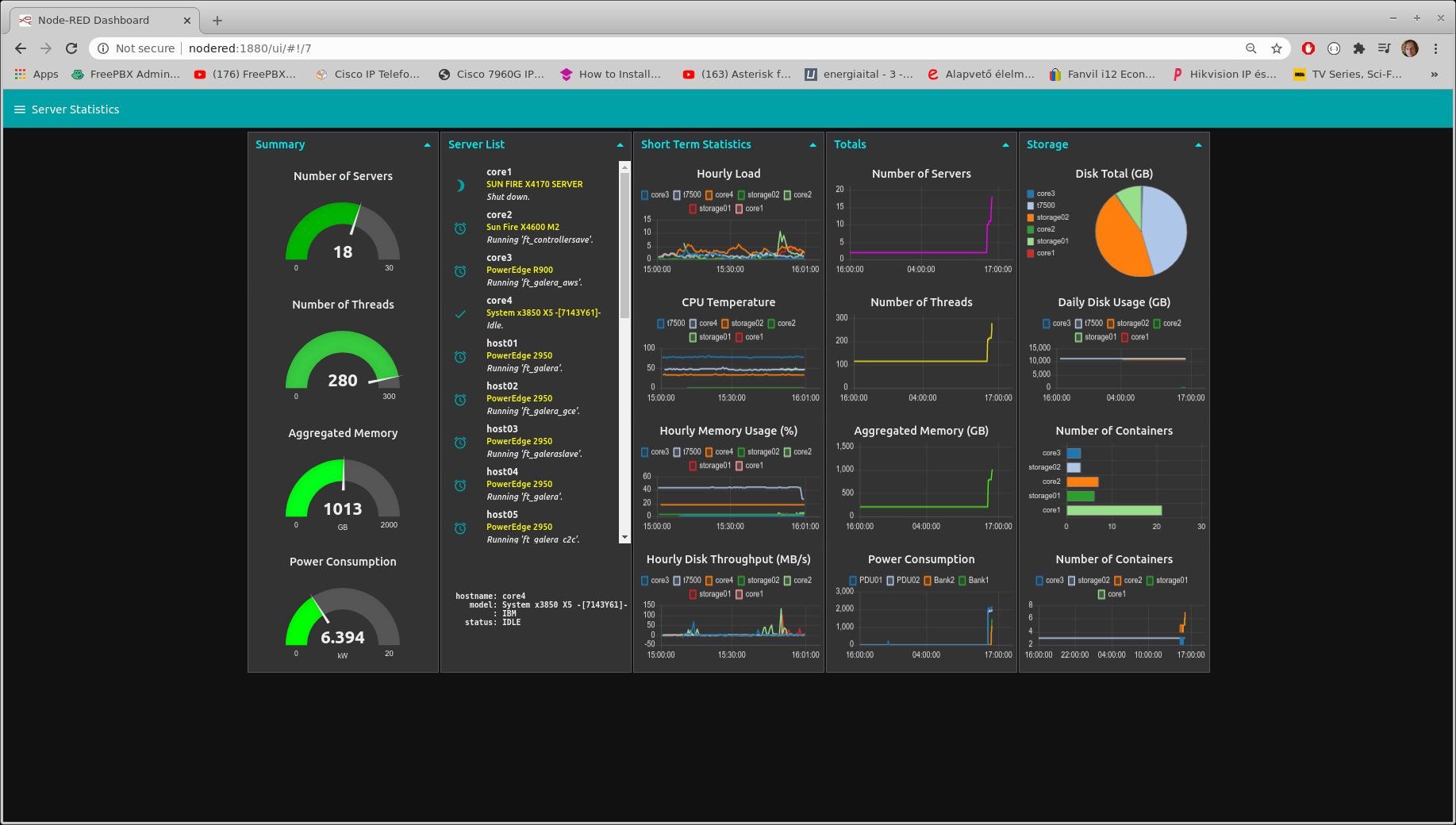Toggle storage02 in Hourly Disk Throughput legend

click(759, 581)
